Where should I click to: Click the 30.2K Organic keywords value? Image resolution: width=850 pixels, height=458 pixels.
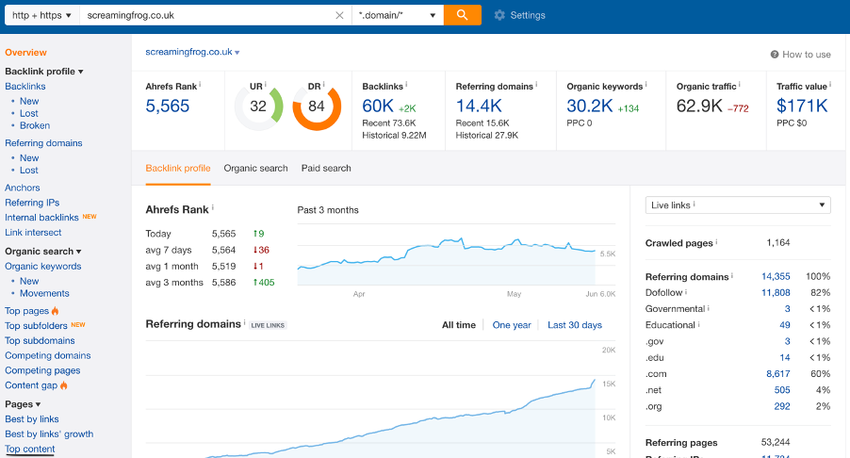click(590, 106)
